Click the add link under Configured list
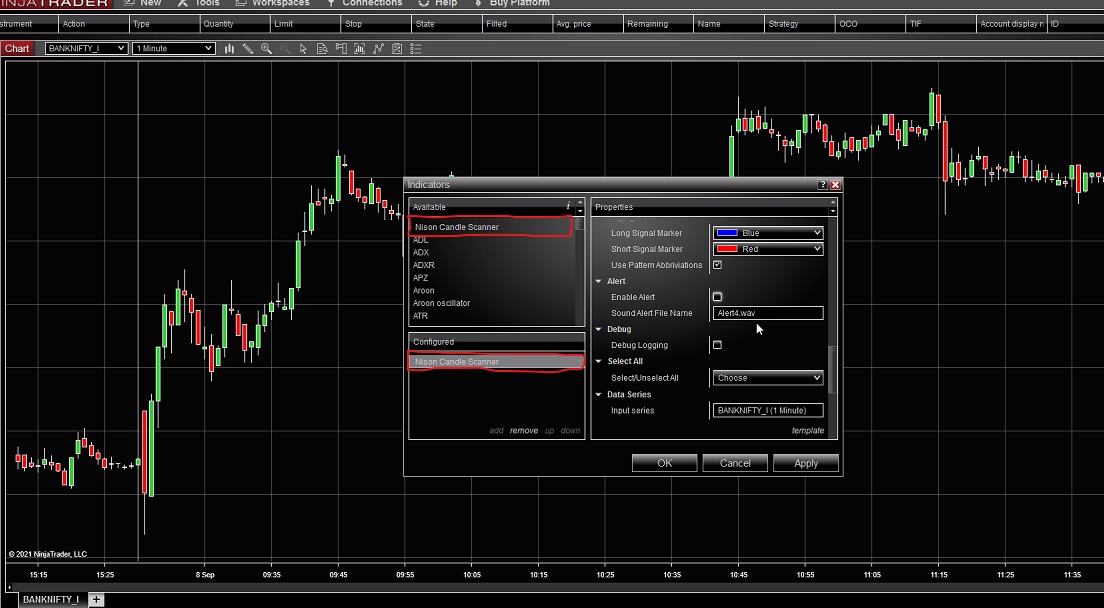Screen dimensions: 1104x608 [496, 431]
